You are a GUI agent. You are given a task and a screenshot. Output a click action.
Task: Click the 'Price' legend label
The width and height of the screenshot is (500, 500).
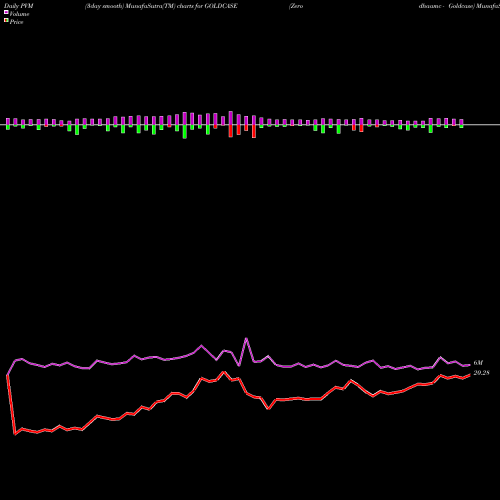[x=16, y=22]
